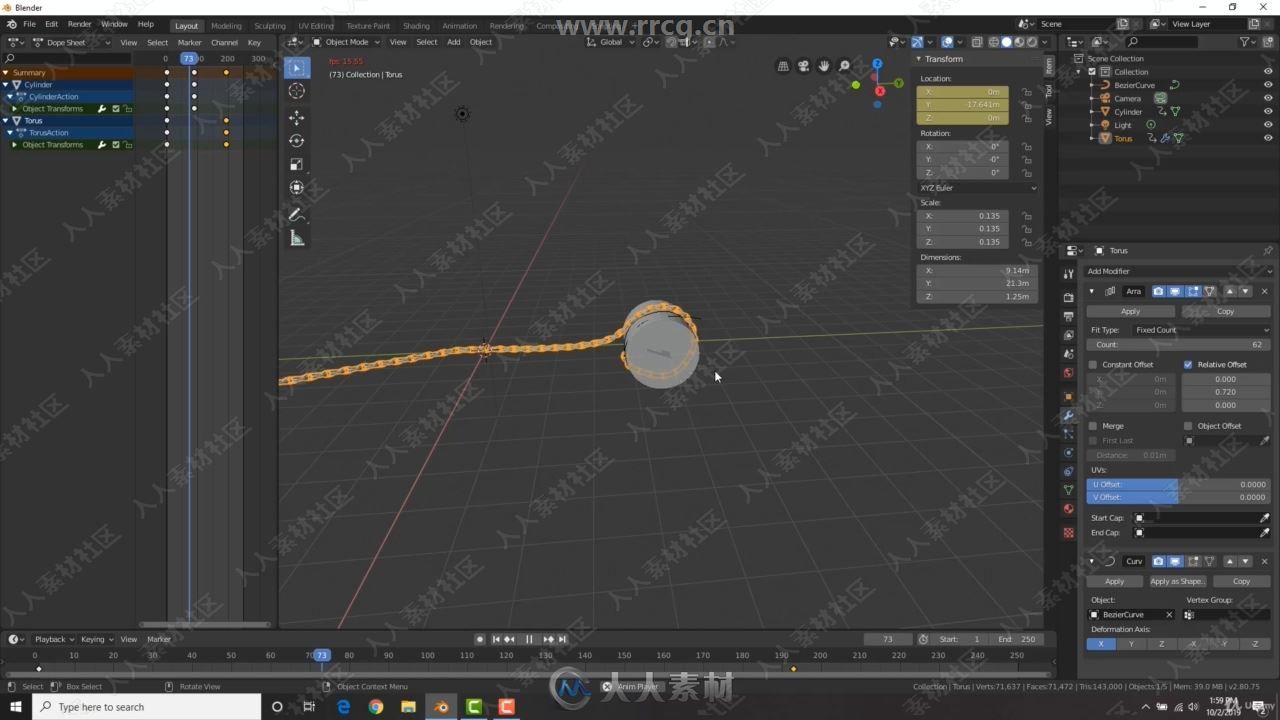Open Blender from the Windows taskbar
Viewport: 1280px width, 720px height.
click(x=441, y=707)
